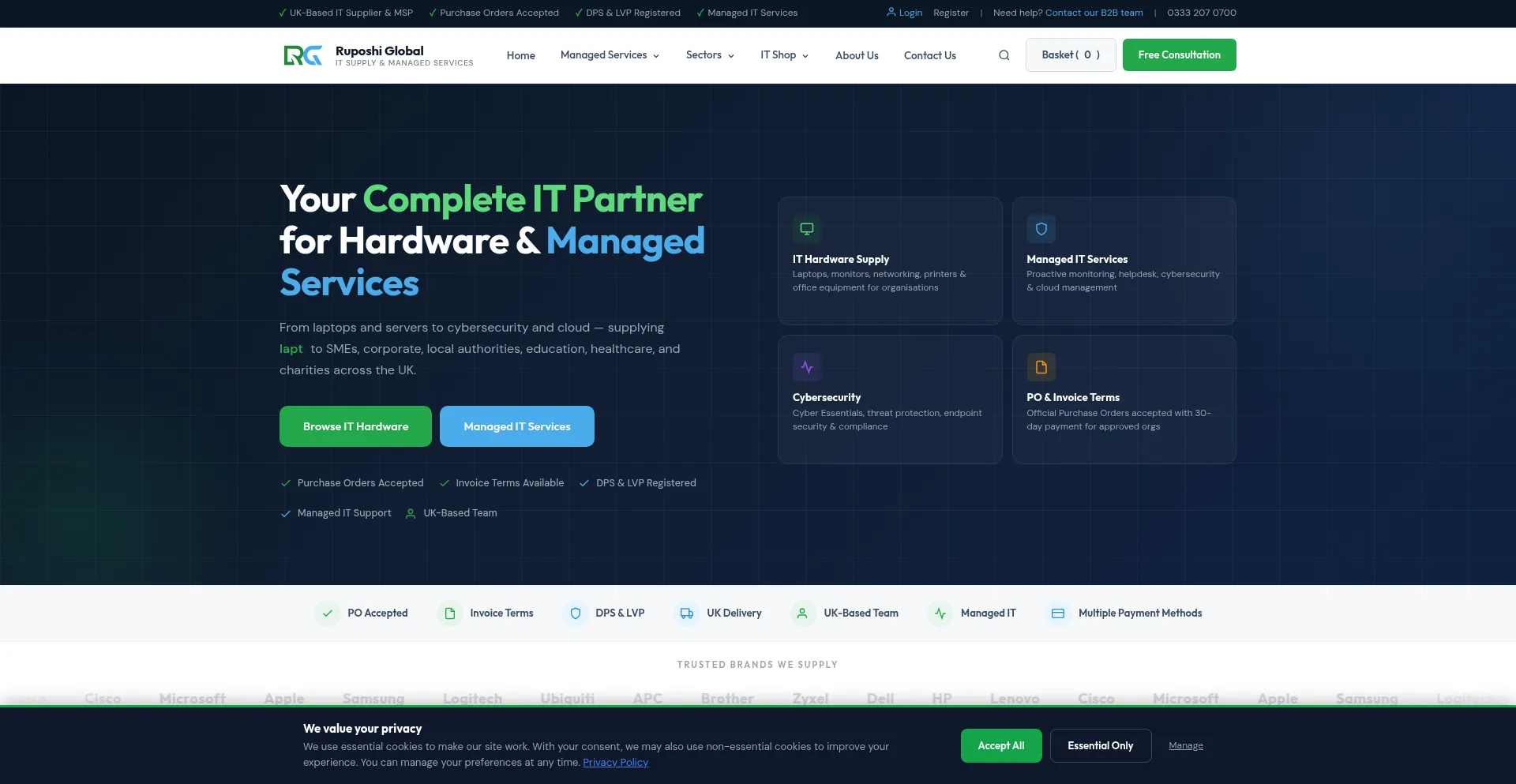Click the IT Hardware Supply monitor icon
Image resolution: width=1516 pixels, height=784 pixels.
click(807, 229)
